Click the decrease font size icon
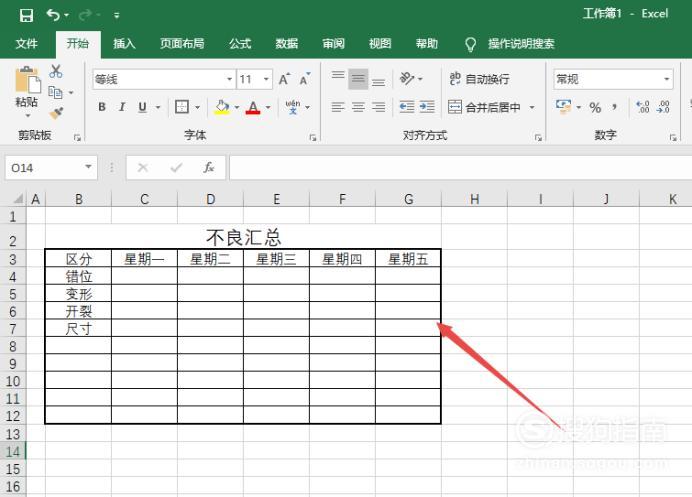This screenshot has height=497, width=692. [x=305, y=79]
